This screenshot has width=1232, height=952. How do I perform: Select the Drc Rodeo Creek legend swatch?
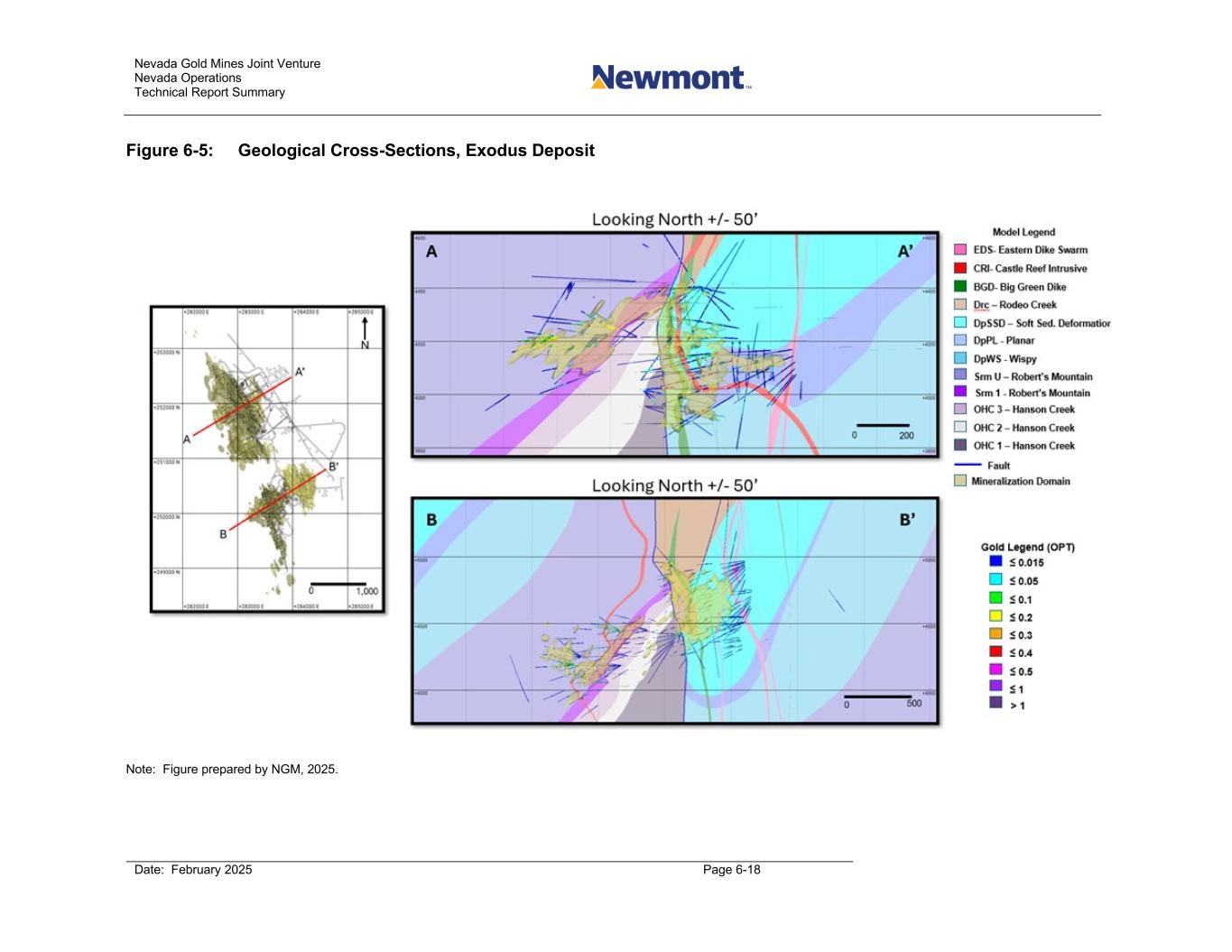pyautogui.click(x=960, y=305)
